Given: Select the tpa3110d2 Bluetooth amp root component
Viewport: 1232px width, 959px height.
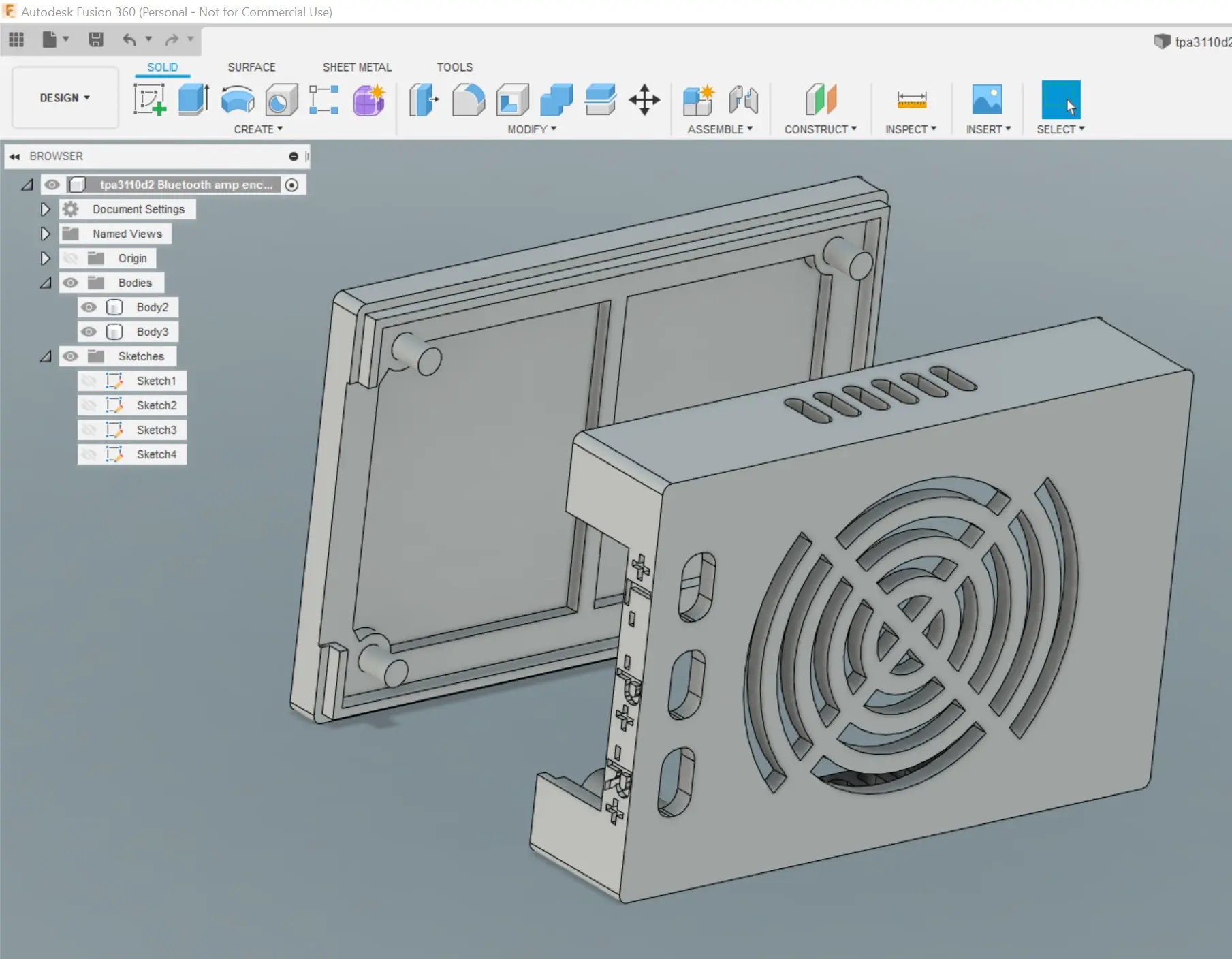Looking at the screenshot, I should pos(186,185).
